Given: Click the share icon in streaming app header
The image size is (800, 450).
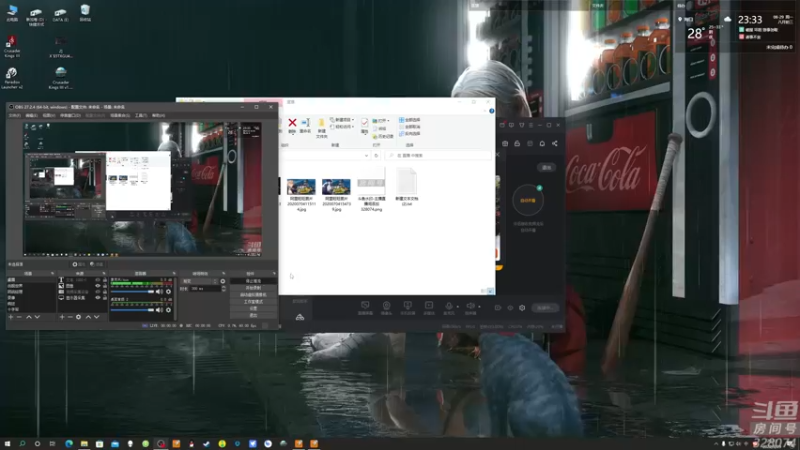Looking at the screenshot, I should tap(555, 143).
